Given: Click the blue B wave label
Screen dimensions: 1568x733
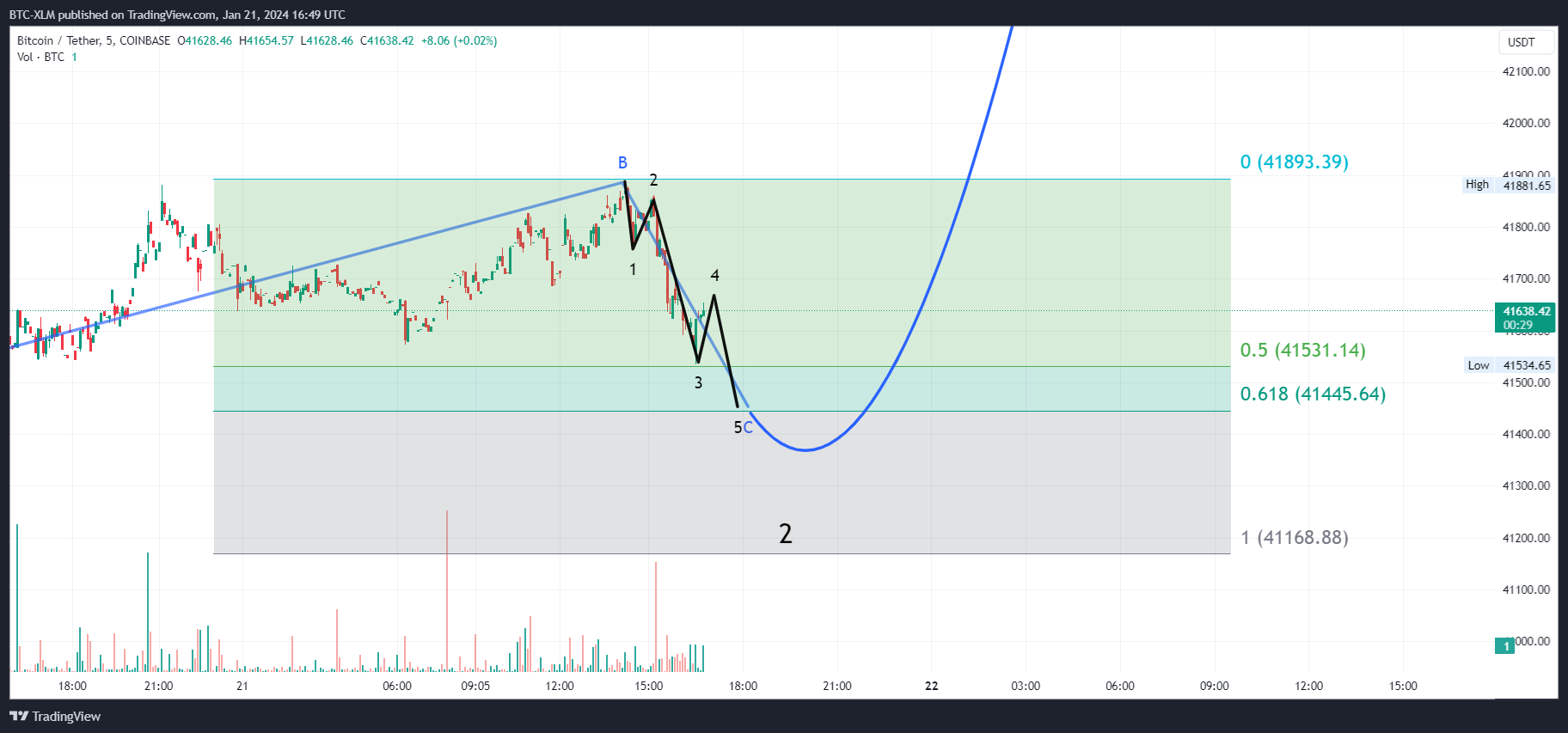Looking at the screenshot, I should (622, 162).
